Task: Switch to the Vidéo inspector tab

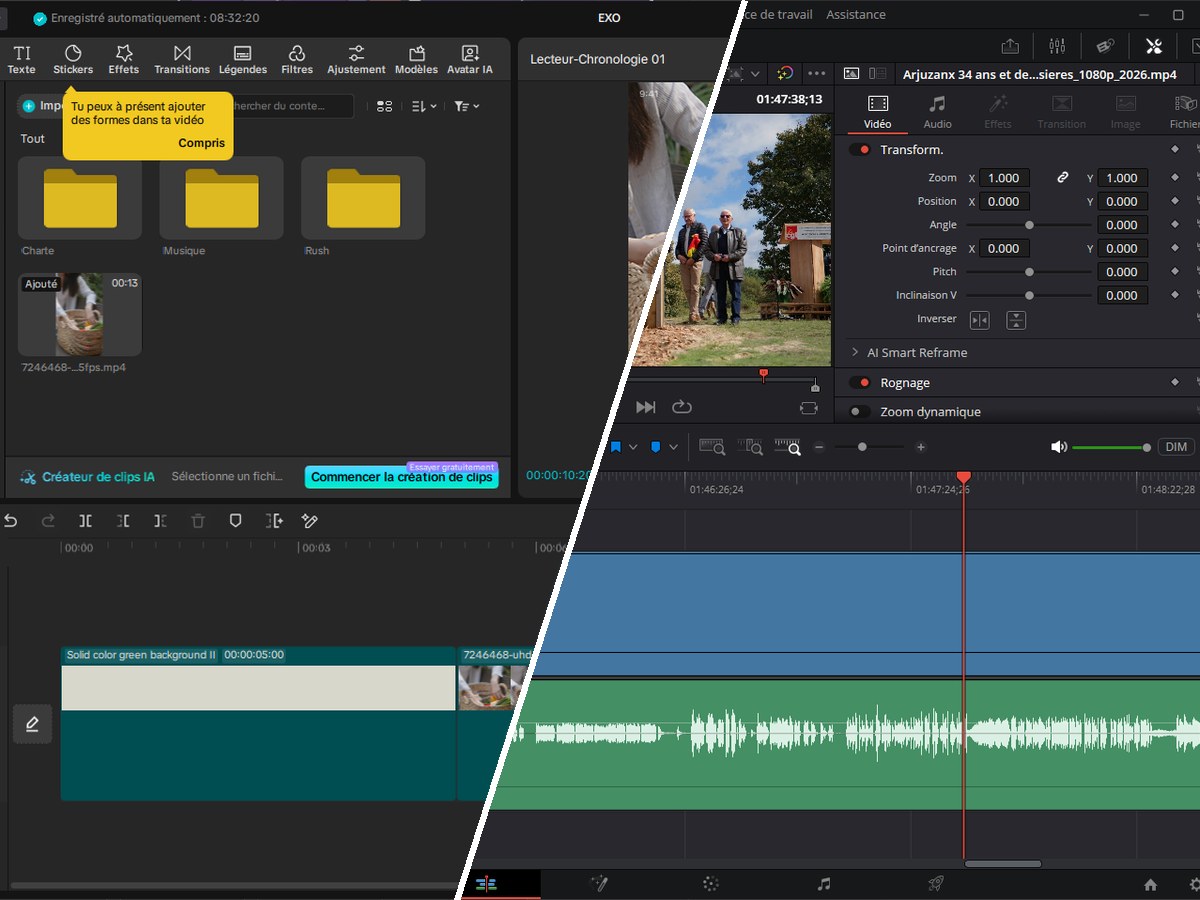Action: [x=877, y=112]
